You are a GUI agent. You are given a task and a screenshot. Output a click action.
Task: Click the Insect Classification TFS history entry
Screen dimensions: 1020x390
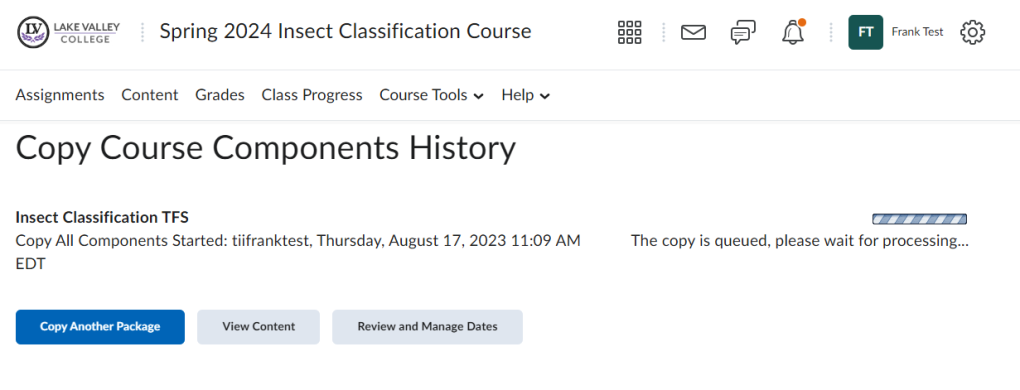point(102,217)
